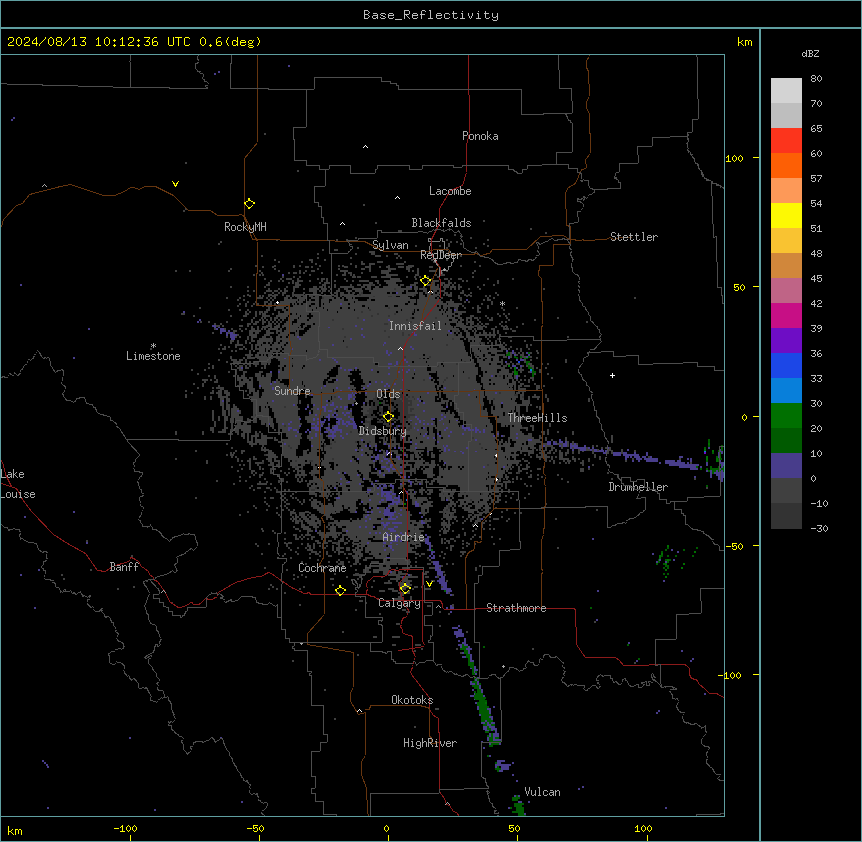
Task: Click the Lacombe city label
Action: click(450, 191)
